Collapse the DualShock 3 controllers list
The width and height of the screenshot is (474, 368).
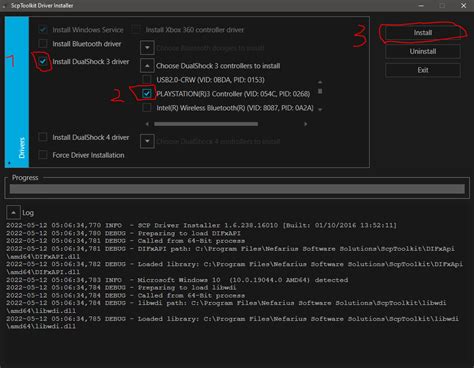point(147,66)
